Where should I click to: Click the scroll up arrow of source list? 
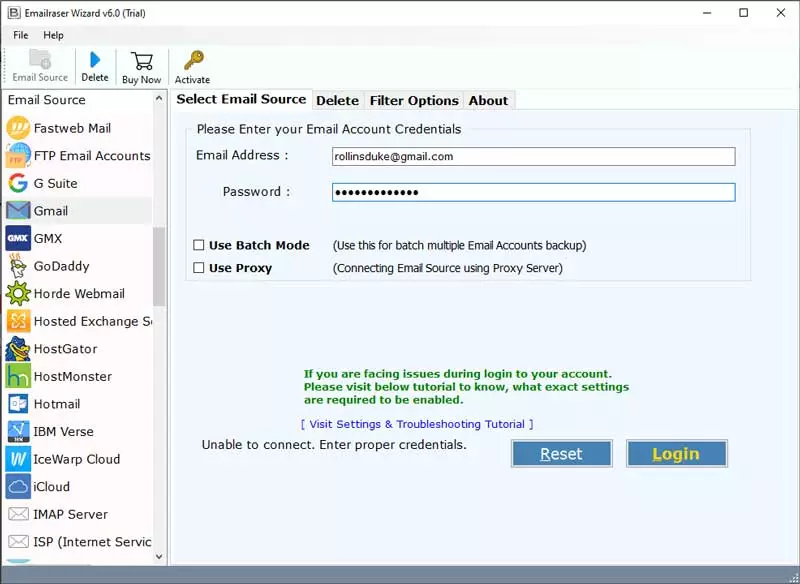159,98
